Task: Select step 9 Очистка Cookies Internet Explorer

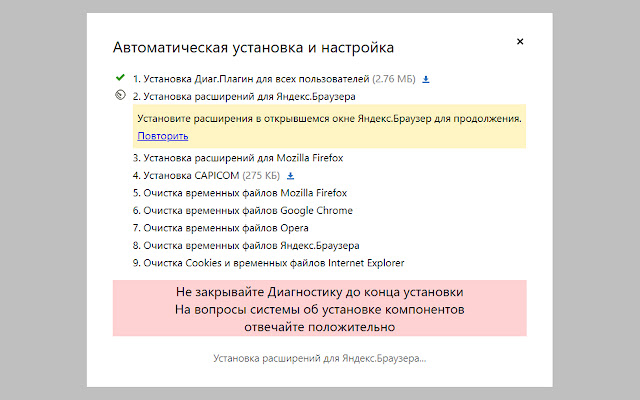Action: [269, 263]
